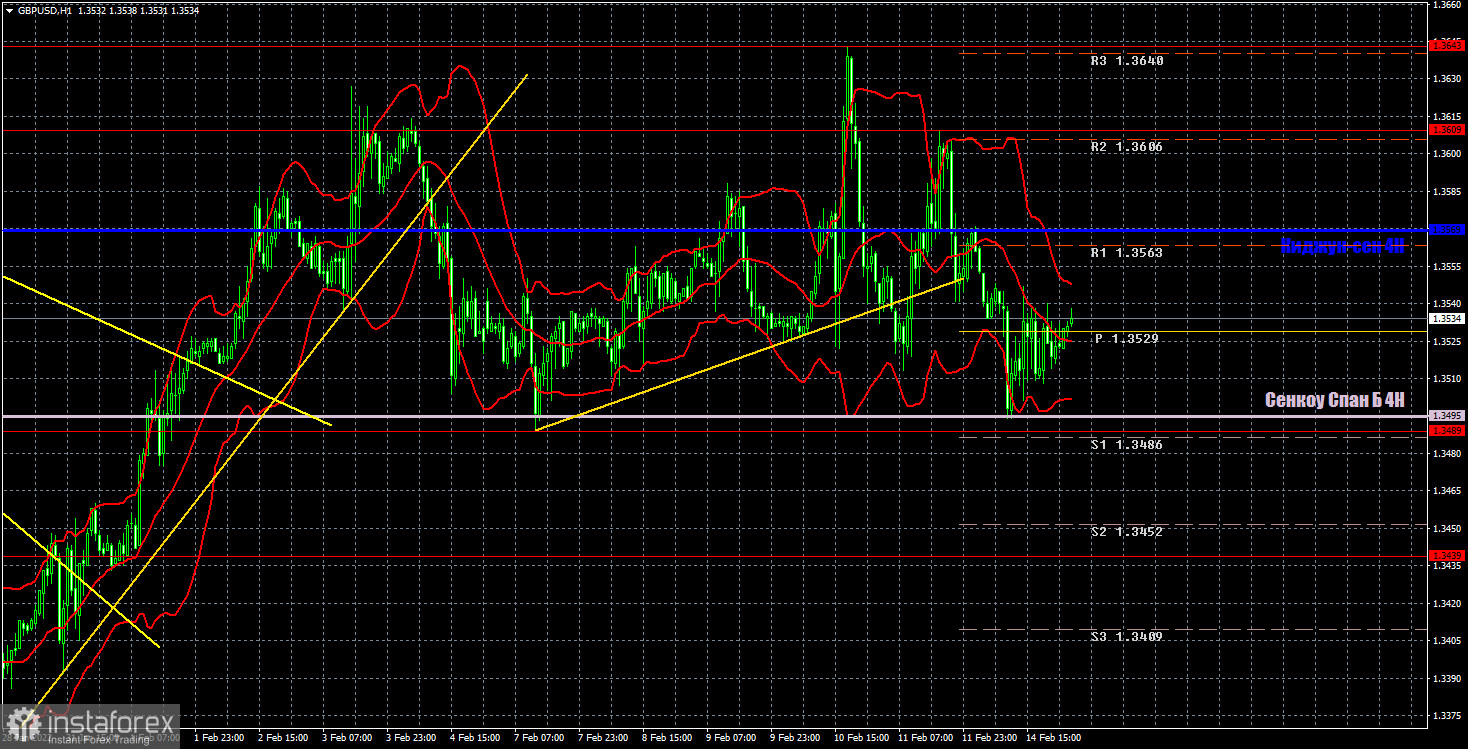Image resolution: width=1468 pixels, height=749 pixels.
Task: Click the 1.3465 price axis value
Action: click(x=1447, y=491)
